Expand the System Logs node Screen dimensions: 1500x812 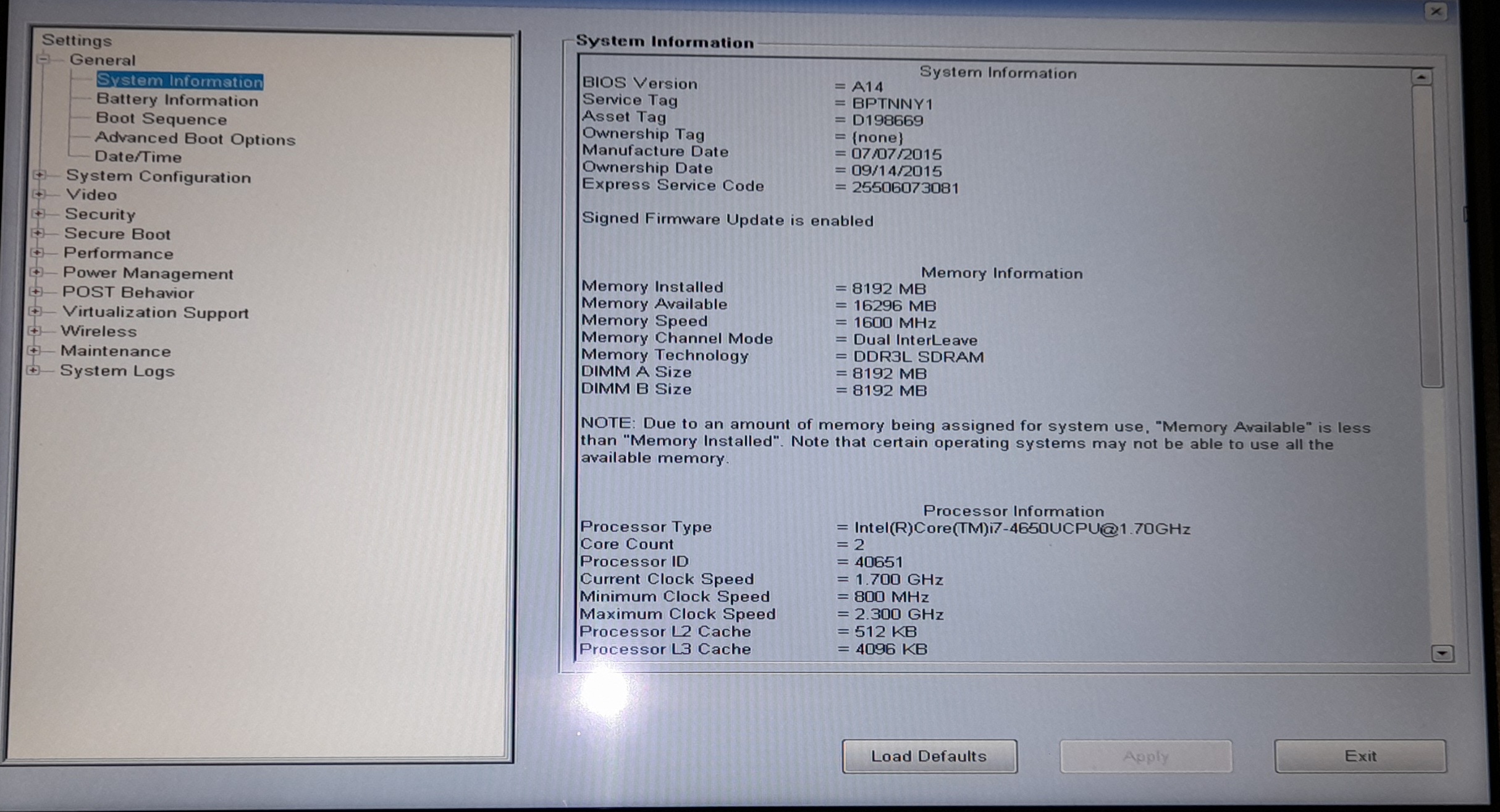pyautogui.click(x=34, y=370)
